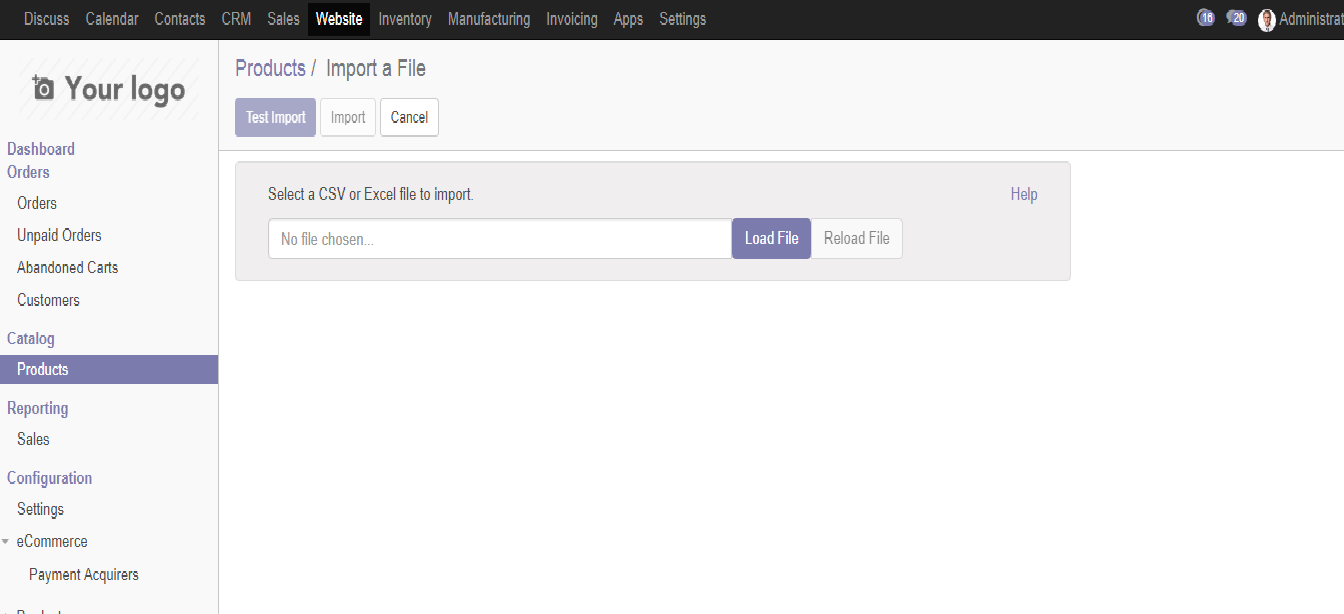Cancel the file import
The width and height of the screenshot is (1344, 614).
point(409,117)
